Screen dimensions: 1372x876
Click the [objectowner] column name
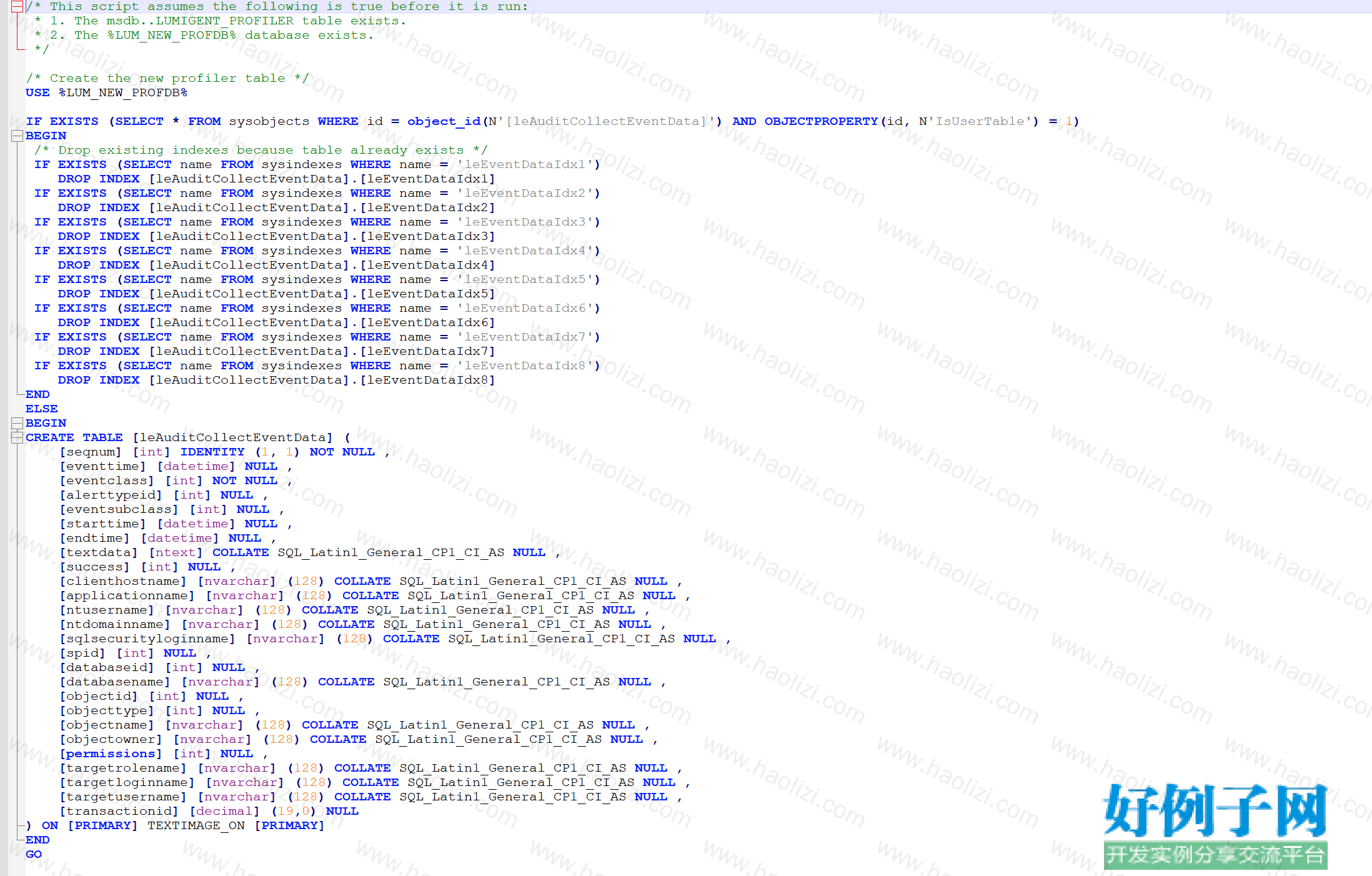(x=111, y=739)
